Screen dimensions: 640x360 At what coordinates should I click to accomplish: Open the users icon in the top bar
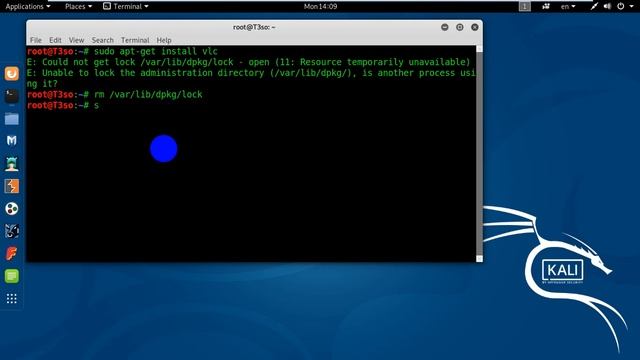(x=546, y=6)
